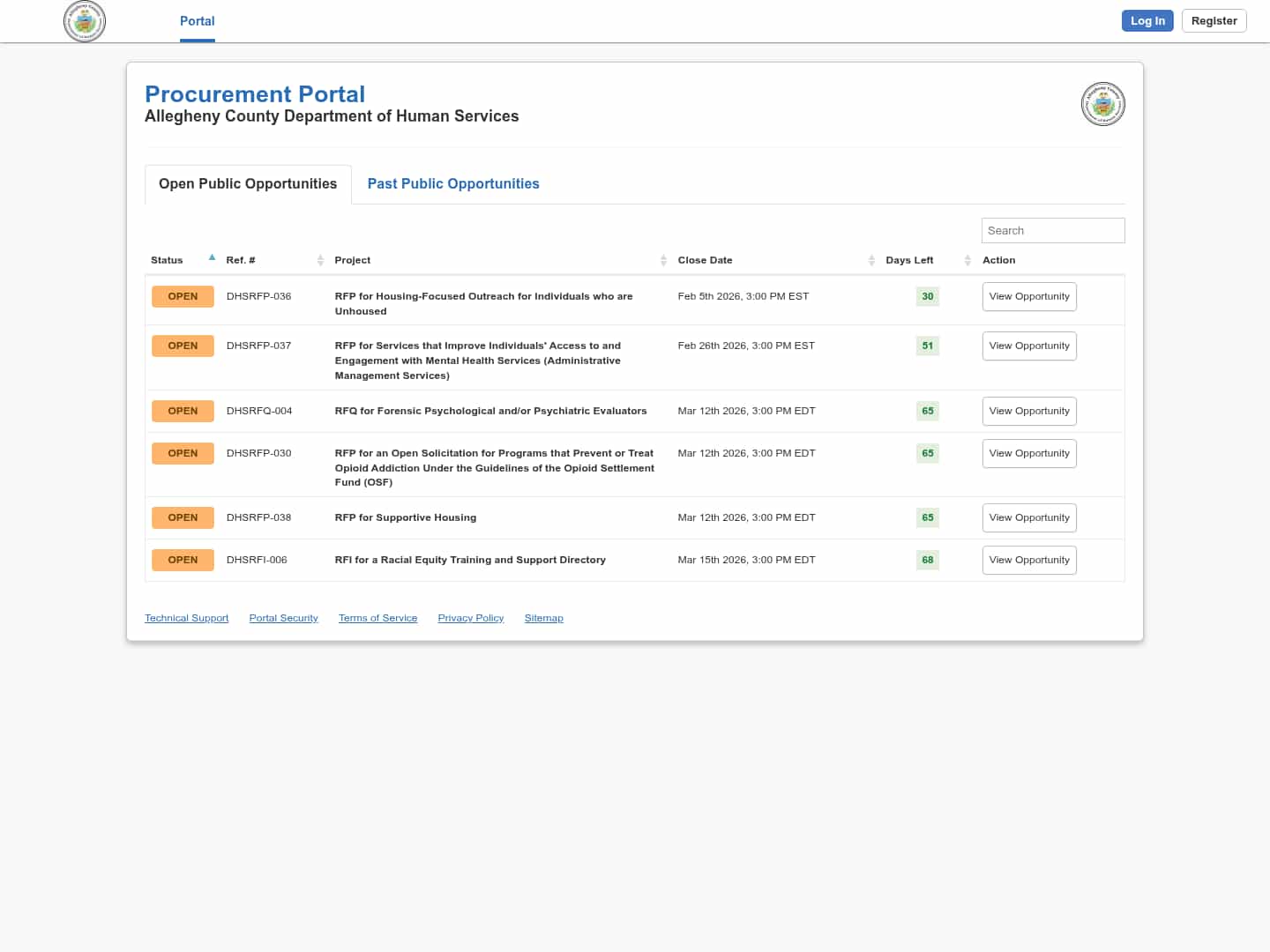Screen dimensions: 1270x952
Task: Sort table by Days Left column
Action: click(967, 260)
